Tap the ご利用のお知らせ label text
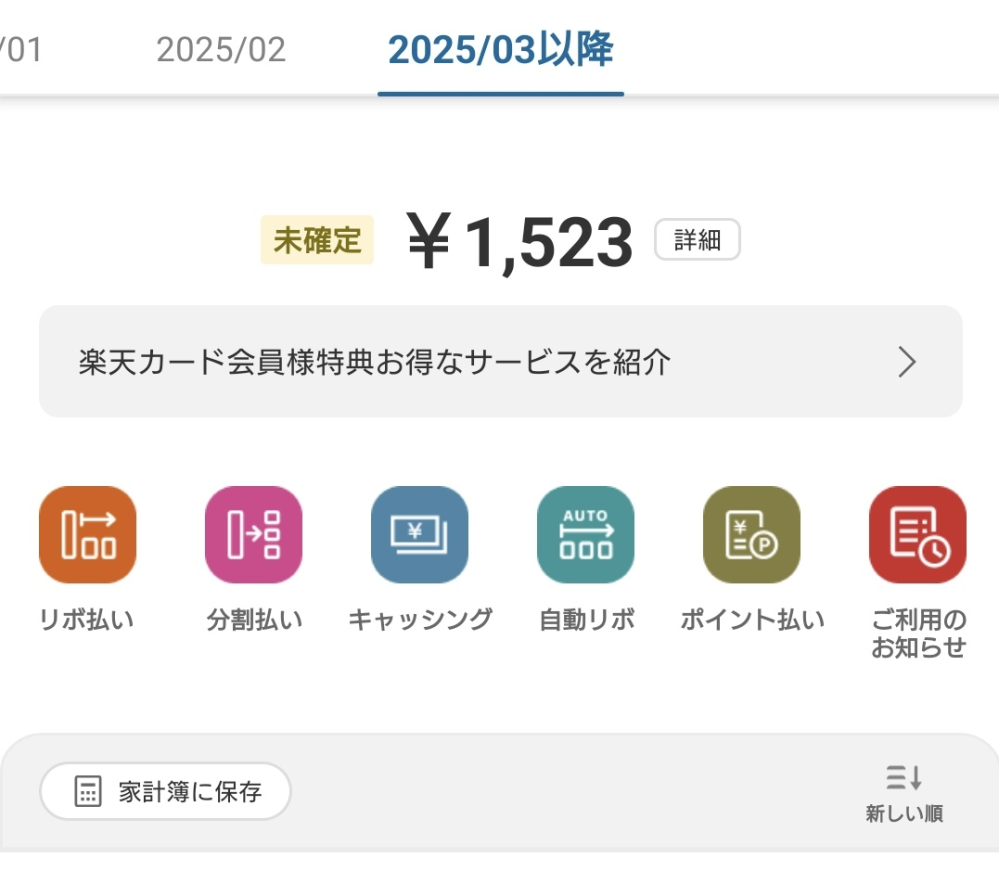999x883 pixels. 918,633
